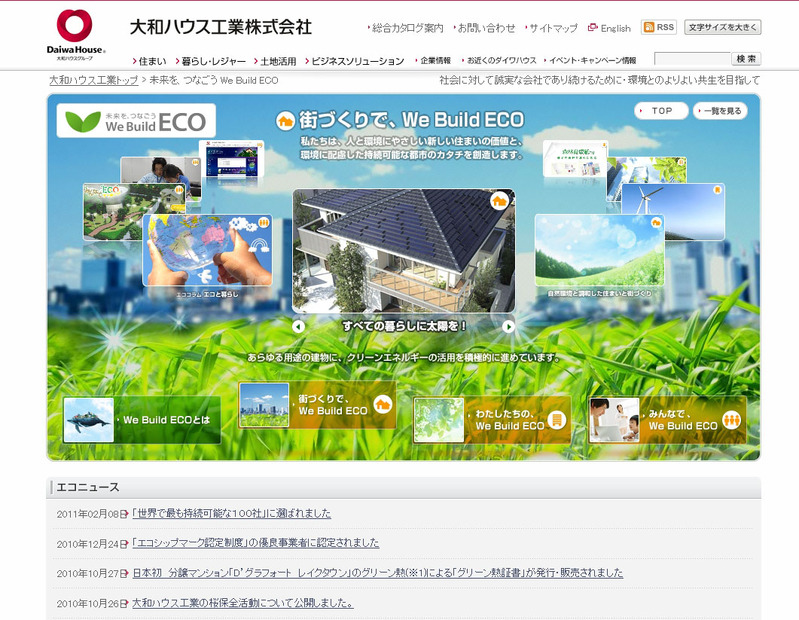The width and height of the screenshot is (799, 620).
Task: Click orange house icon beside 街づくりで heading
Action: (285, 121)
